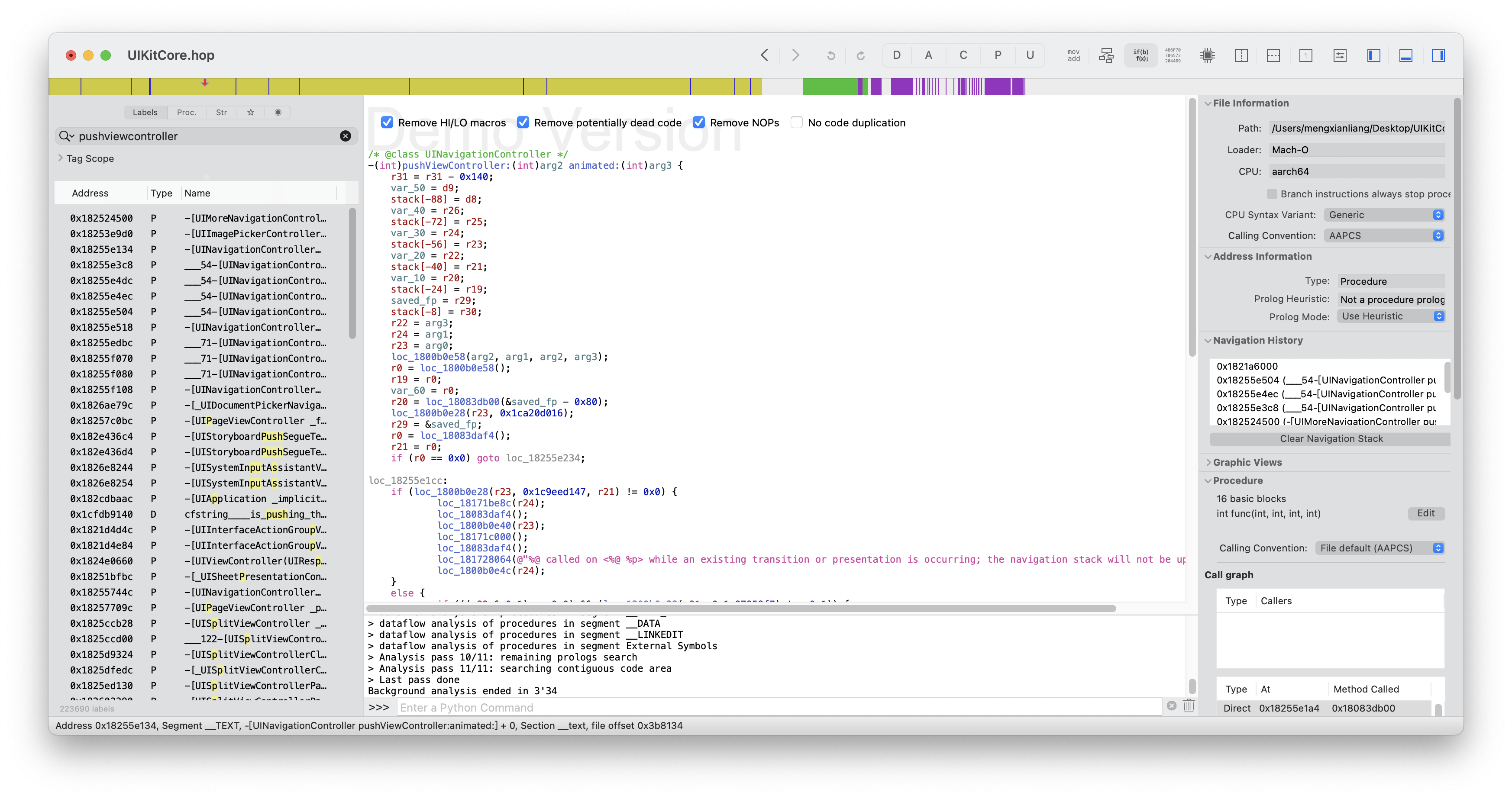Open the CPU chip debugger icon

pos(1207,55)
